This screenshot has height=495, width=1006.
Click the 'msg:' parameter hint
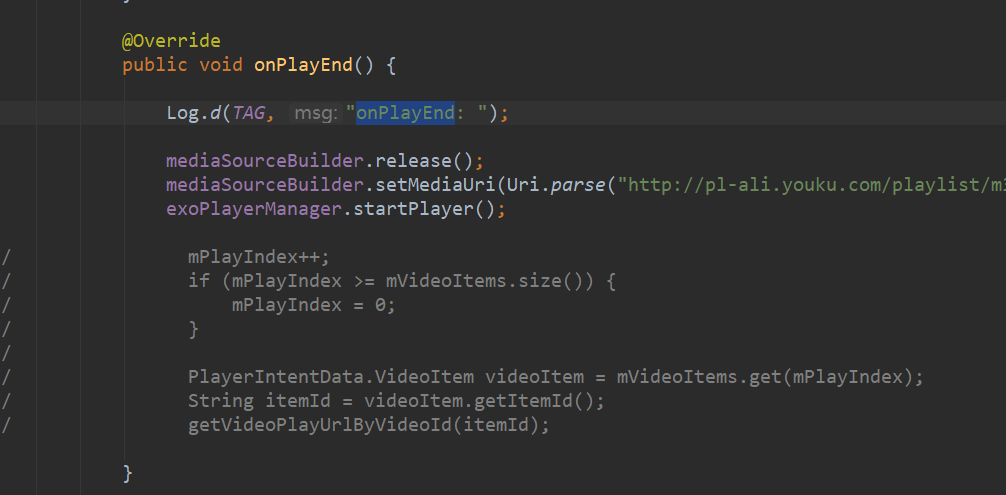pos(314,114)
